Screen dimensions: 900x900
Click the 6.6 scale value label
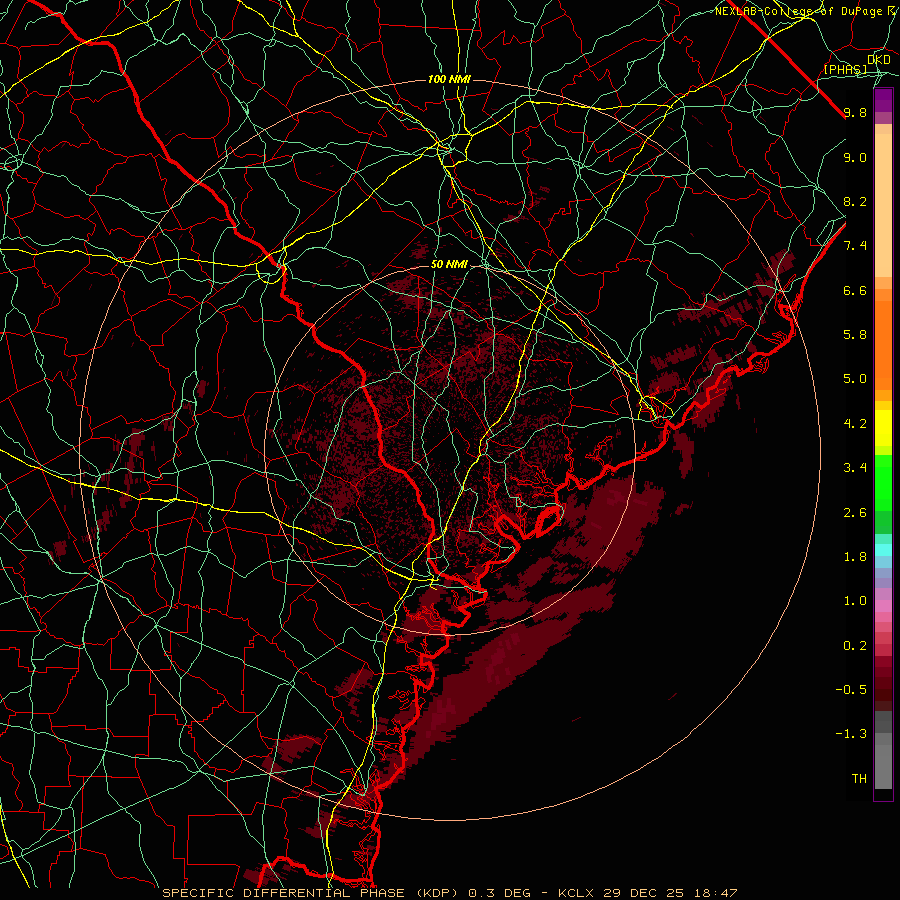[x=855, y=290]
